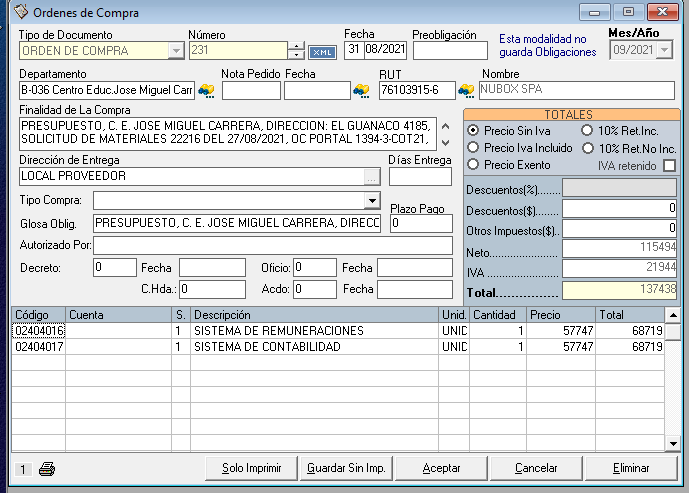Select Precio Exento option
Viewport: 689px width, 493px height.
473,165
